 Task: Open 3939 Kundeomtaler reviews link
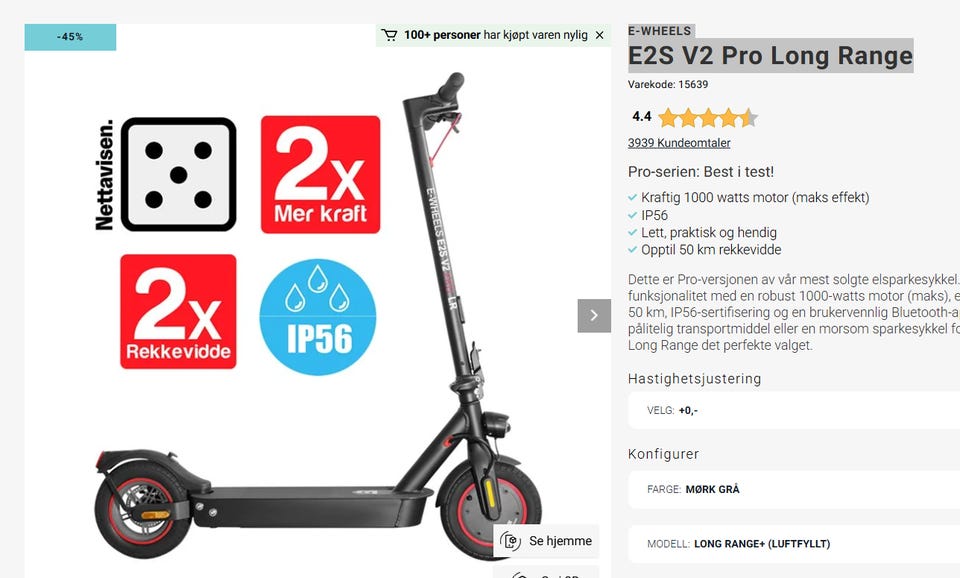coord(679,143)
